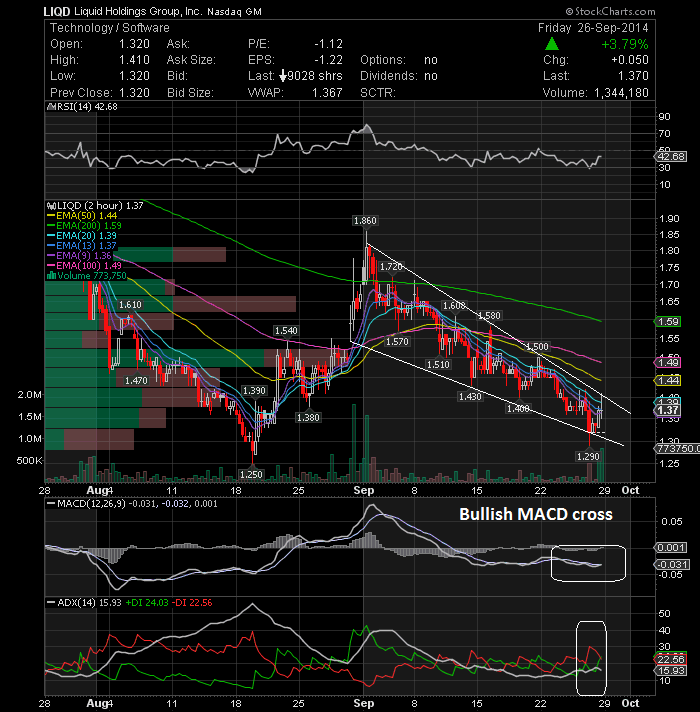Click the Ask Size label

tap(191, 60)
